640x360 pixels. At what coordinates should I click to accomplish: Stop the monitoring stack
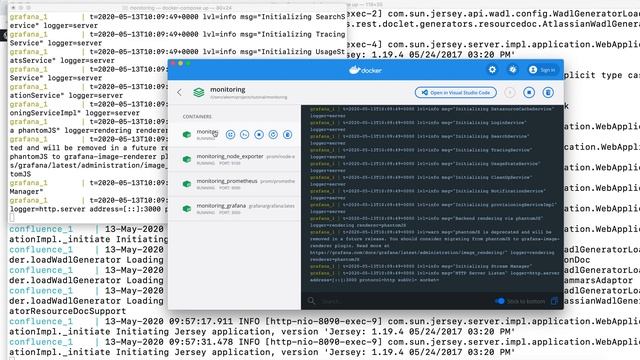click(x=529, y=93)
